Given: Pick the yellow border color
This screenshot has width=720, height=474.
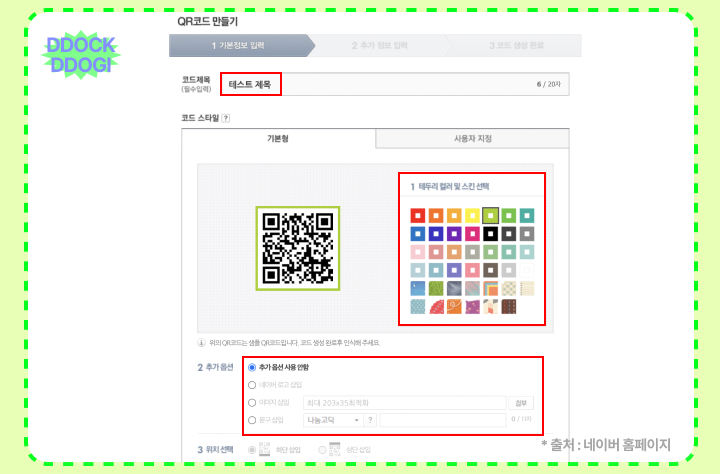Looking at the screenshot, I should pos(472,215).
